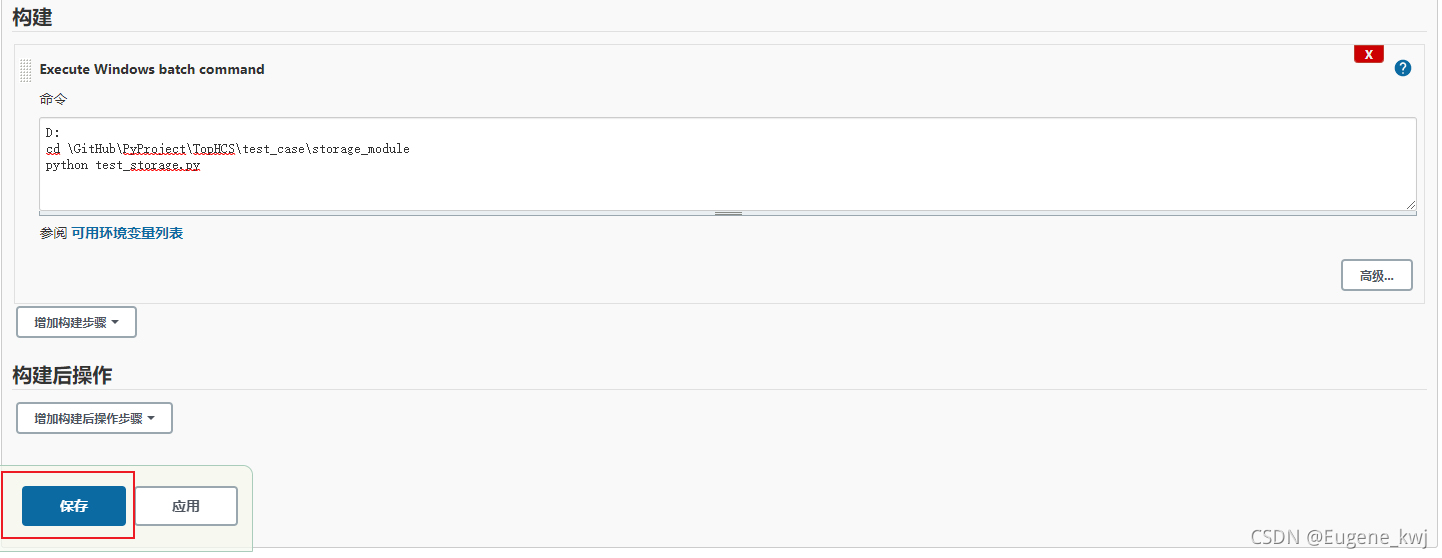This screenshot has width=1442, height=558.
Task: Delete the build step with red X
Action: 1368,54
